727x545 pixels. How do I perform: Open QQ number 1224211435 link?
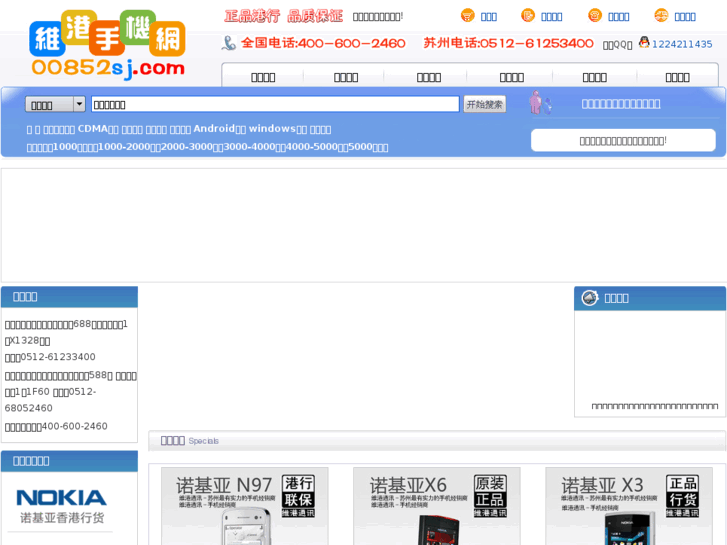(x=682, y=44)
